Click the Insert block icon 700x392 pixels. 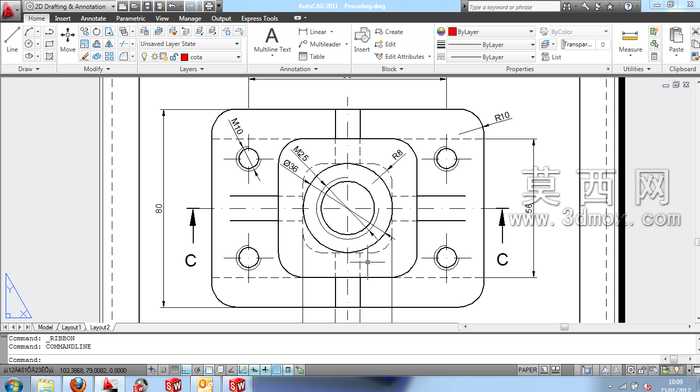(362, 39)
